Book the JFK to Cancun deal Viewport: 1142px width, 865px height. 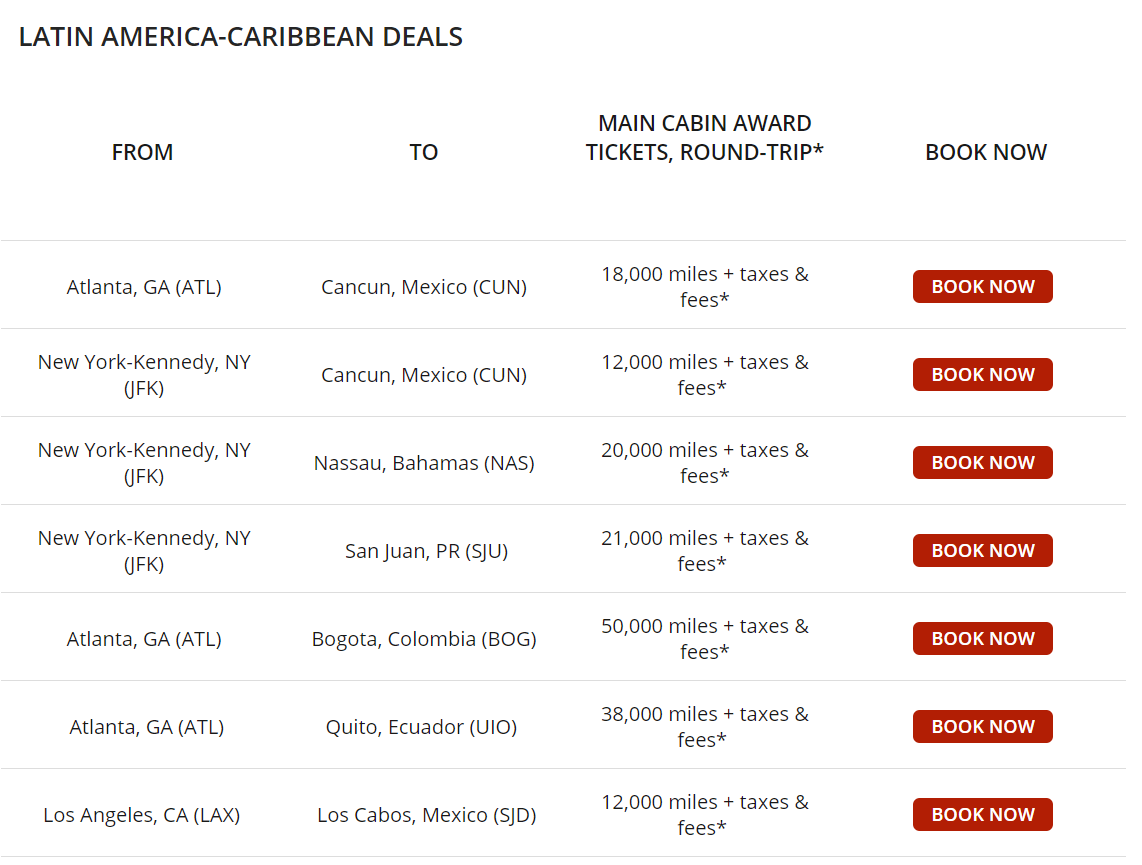(x=982, y=375)
